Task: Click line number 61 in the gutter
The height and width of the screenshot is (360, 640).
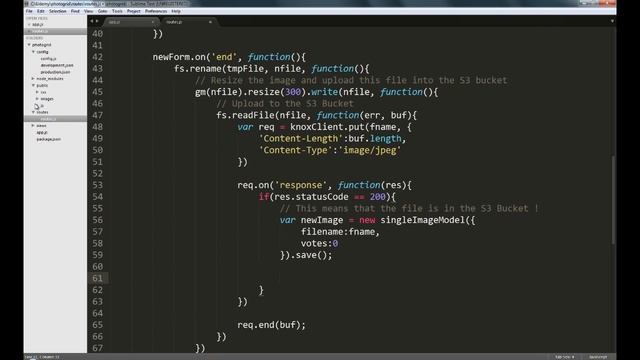Action: (98, 278)
